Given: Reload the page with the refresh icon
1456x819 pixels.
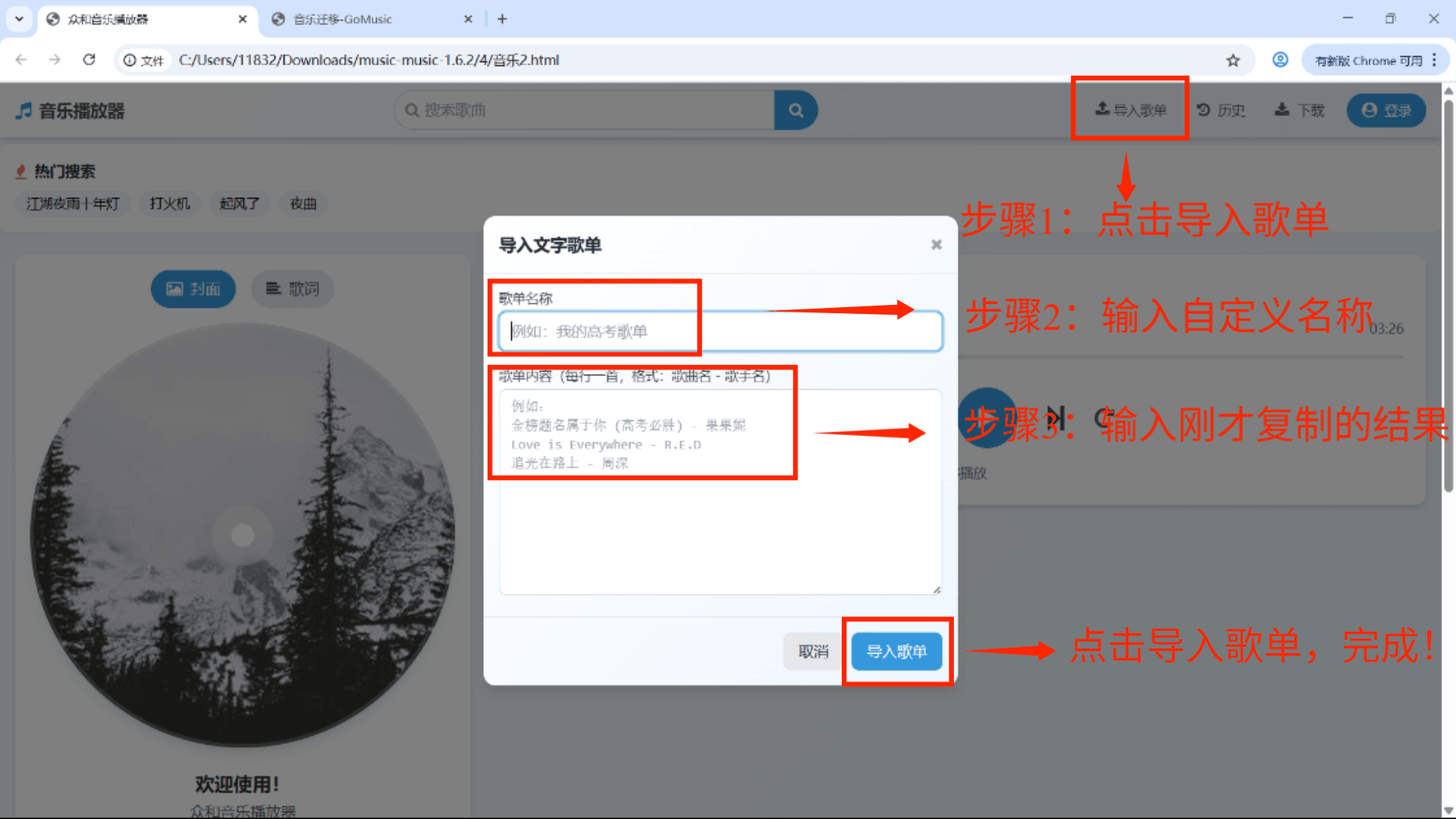Looking at the screenshot, I should 89,59.
